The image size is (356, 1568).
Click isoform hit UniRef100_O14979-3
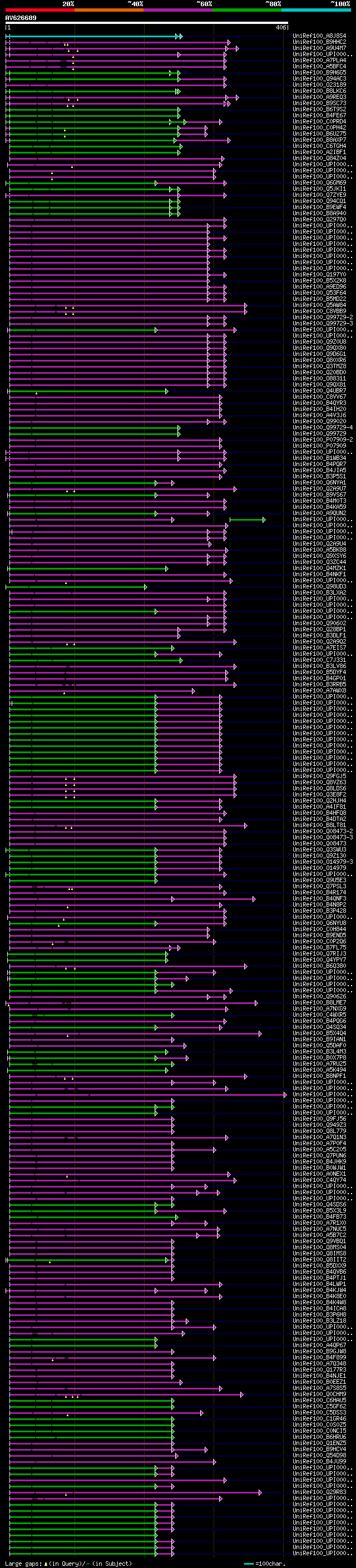pos(323,862)
